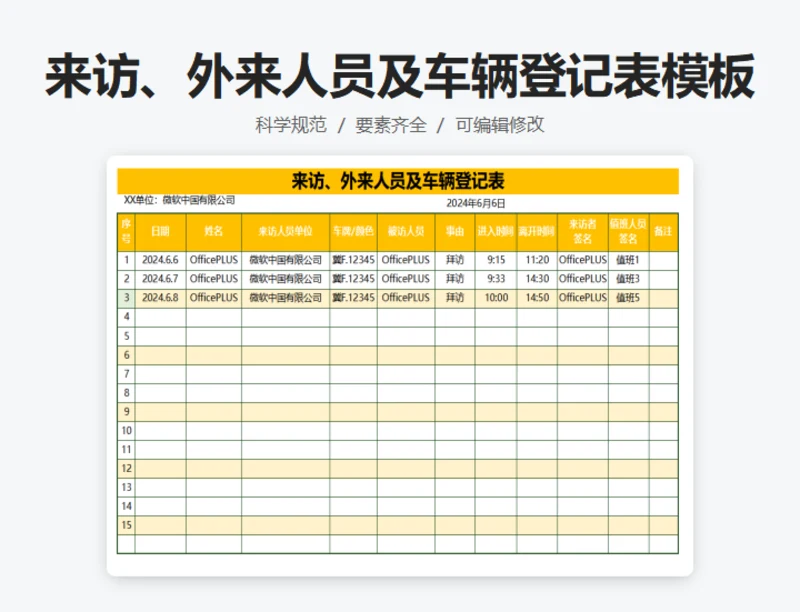The width and height of the screenshot is (800, 612).
Task: Select the 事由 column header
Action: pyautogui.click(x=455, y=232)
